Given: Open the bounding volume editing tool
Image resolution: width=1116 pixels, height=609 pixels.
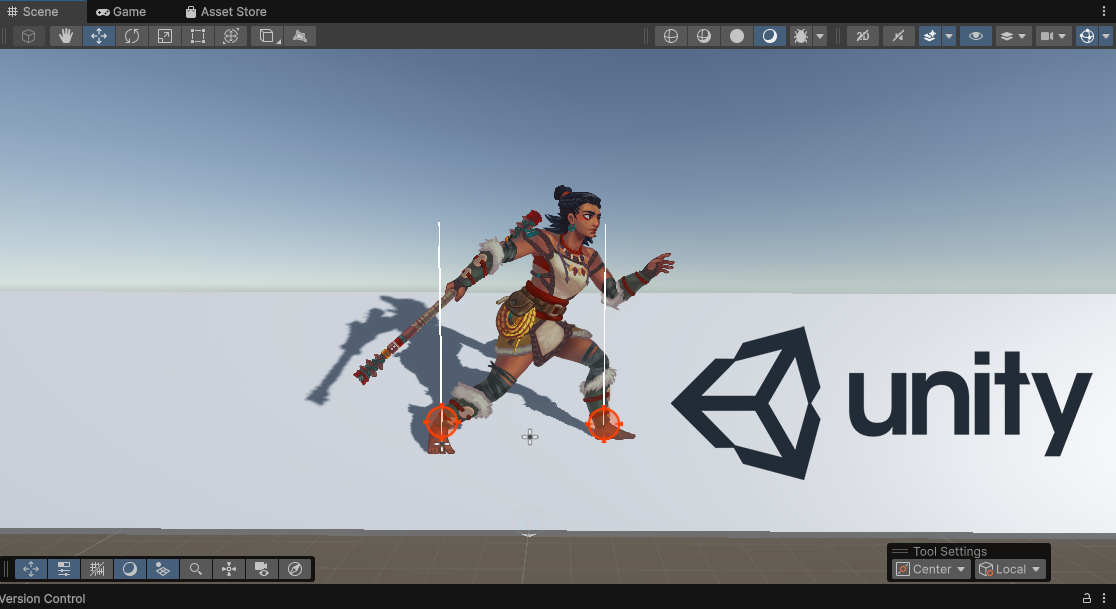Looking at the screenshot, I should point(268,36).
